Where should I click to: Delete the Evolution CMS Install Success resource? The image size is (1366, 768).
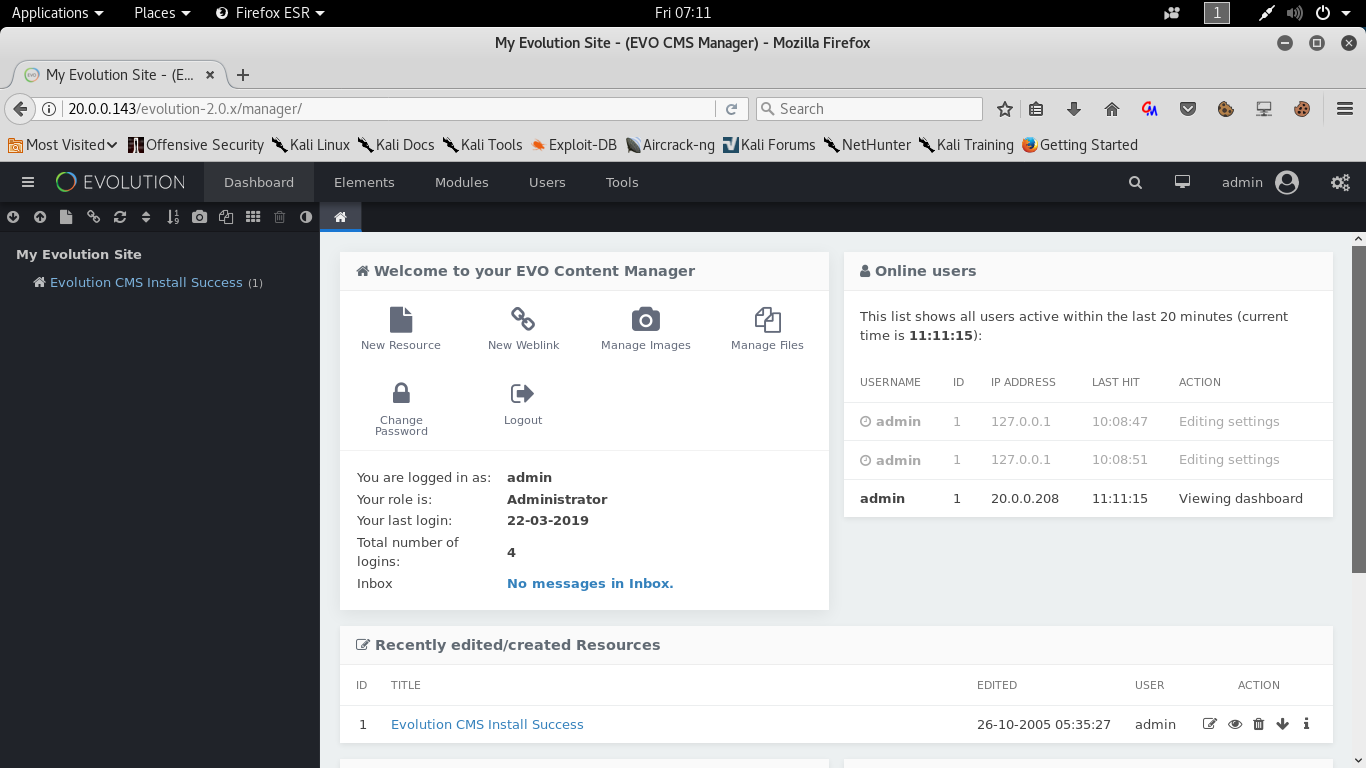pos(1259,724)
